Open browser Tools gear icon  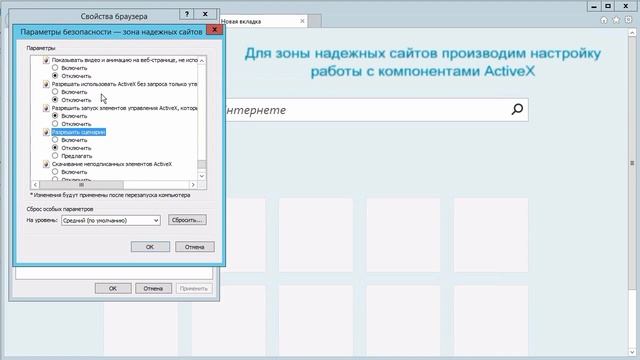click(628, 20)
